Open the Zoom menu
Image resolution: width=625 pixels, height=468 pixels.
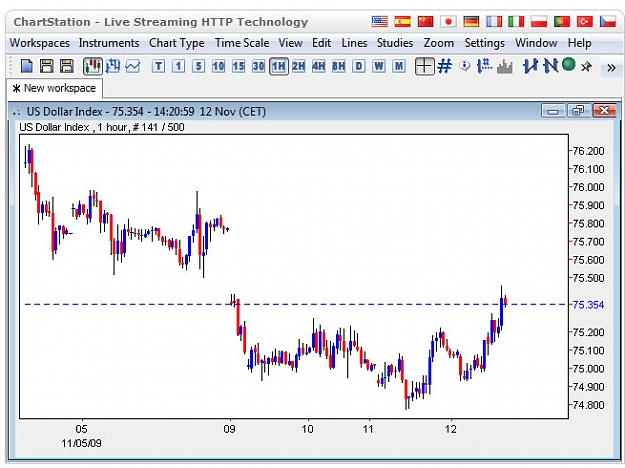coord(438,43)
